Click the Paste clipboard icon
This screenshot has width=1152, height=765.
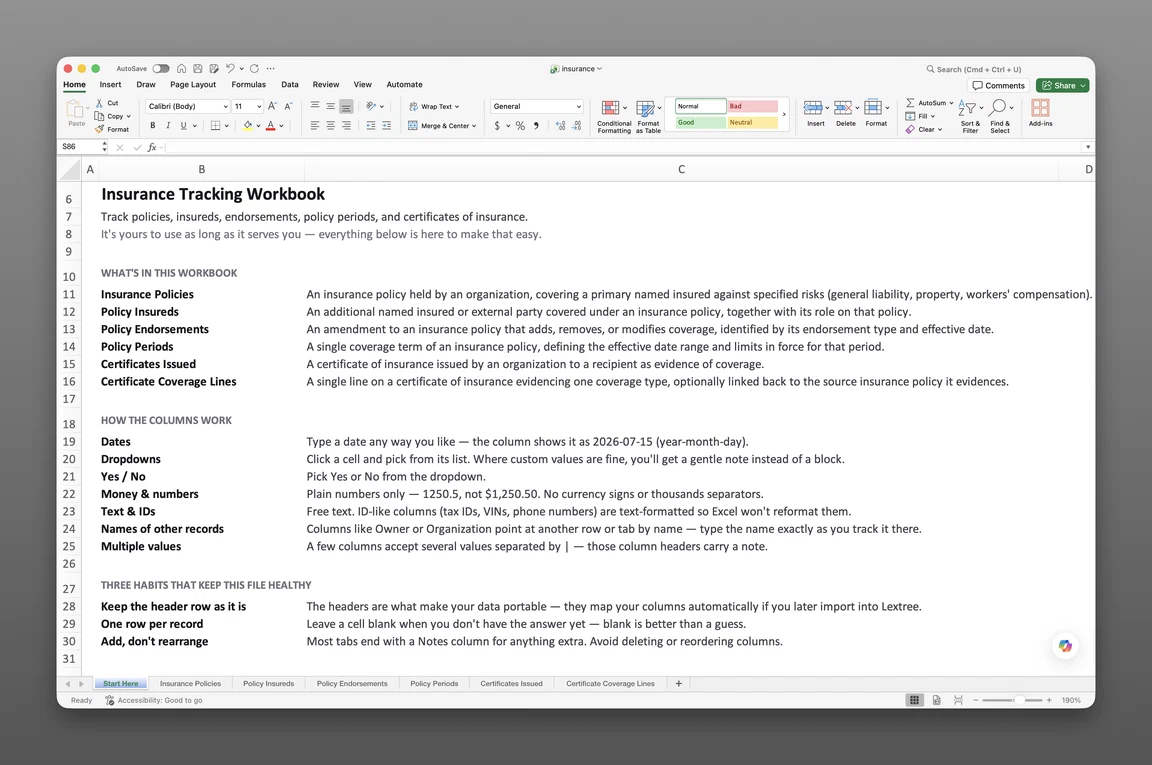(x=76, y=110)
